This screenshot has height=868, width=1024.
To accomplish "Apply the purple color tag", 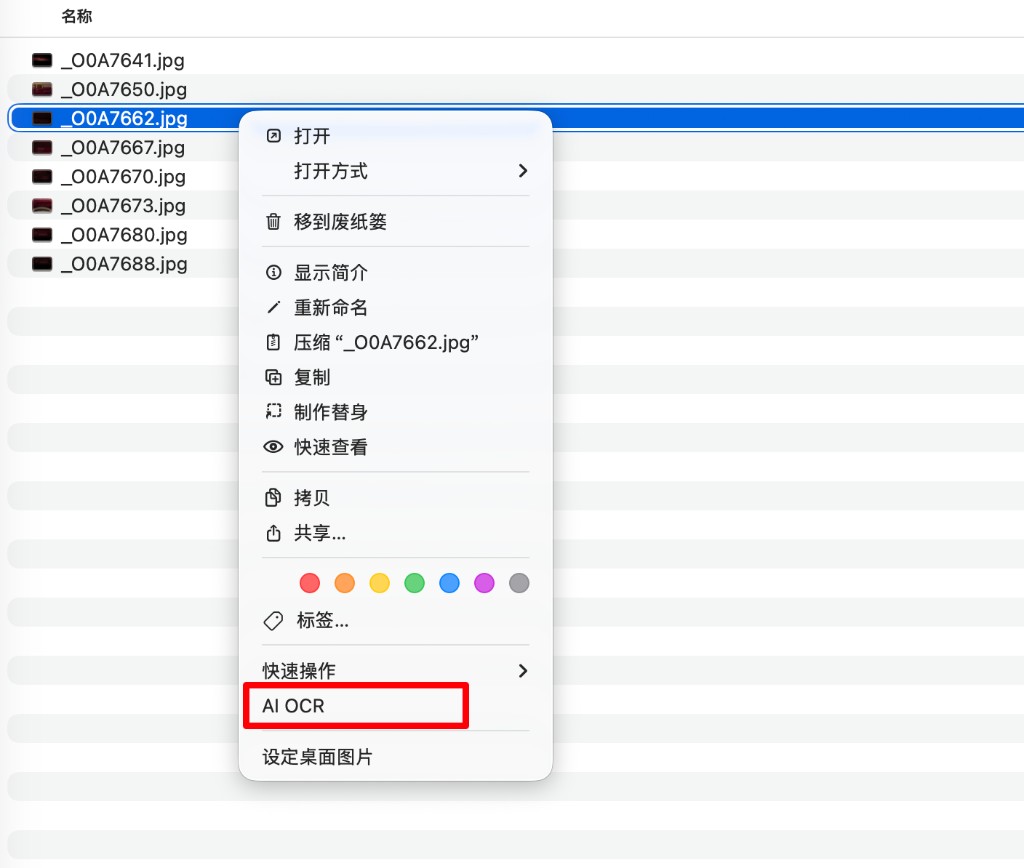I will click(x=484, y=583).
